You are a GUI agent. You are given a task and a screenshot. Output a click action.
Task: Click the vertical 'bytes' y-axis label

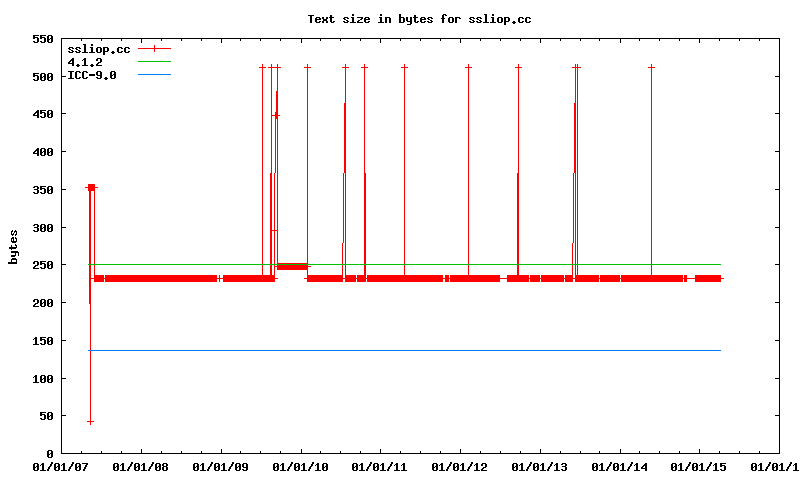(14, 246)
